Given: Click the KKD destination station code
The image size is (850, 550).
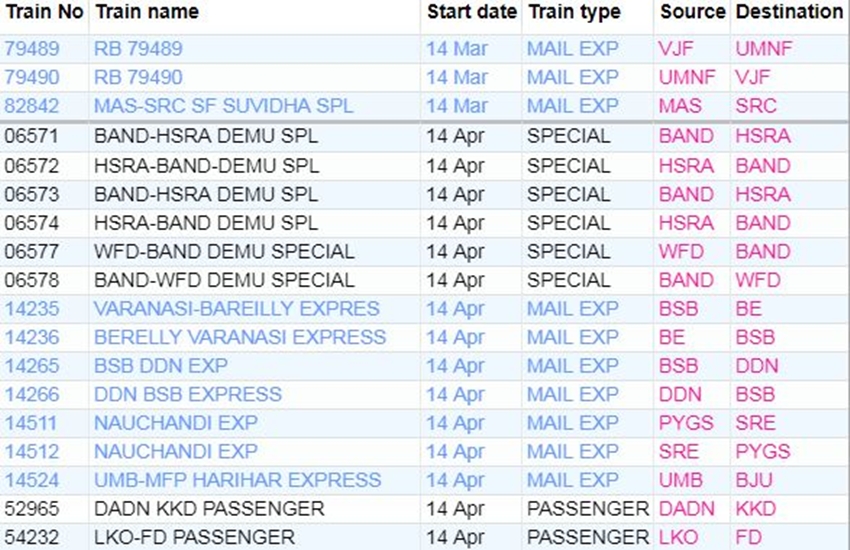Looking at the screenshot, I should click(x=756, y=509).
